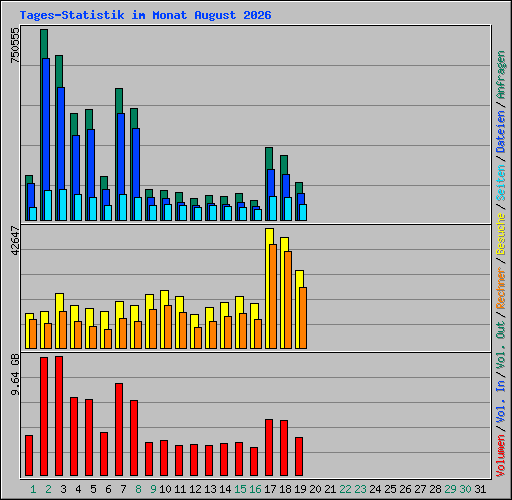512x500 pixels.
Task: Click the red Volumen legend label
Action: coord(501,455)
